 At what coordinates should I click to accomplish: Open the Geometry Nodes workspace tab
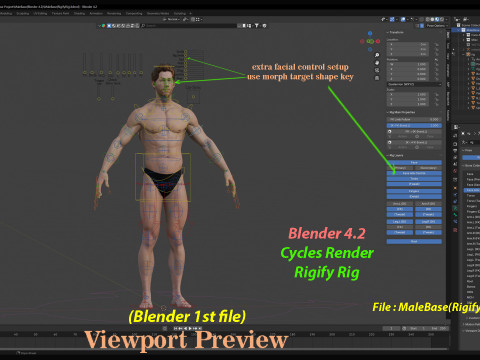[x=158, y=14]
